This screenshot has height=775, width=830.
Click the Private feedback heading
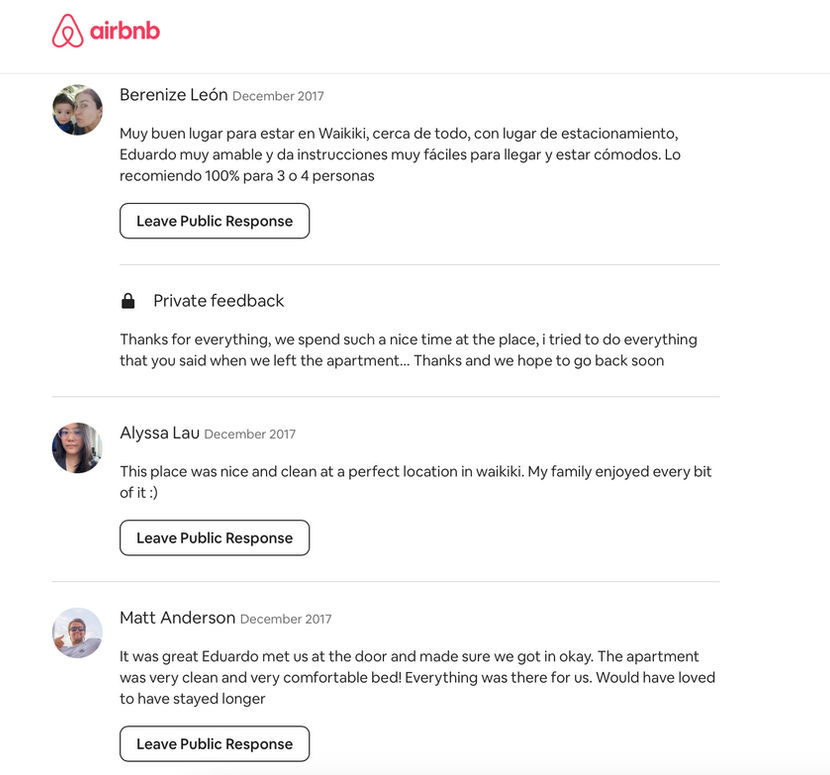pyautogui.click(x=218, y=300)
